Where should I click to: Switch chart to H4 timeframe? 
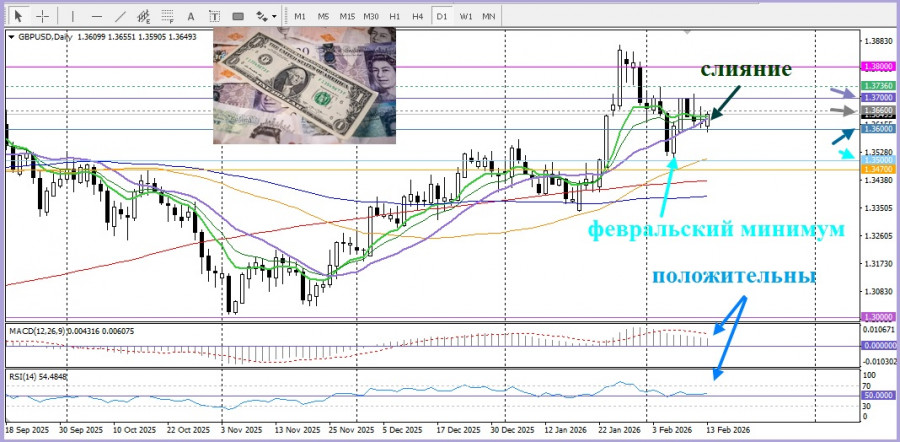coord(417,16)
